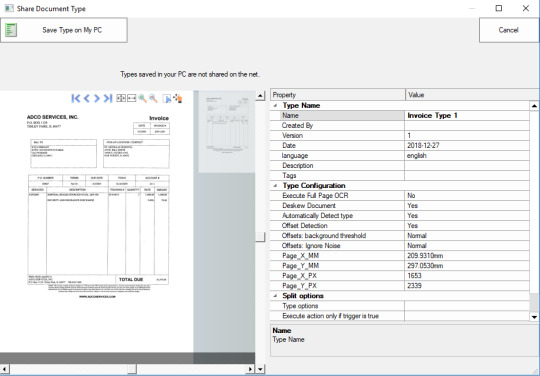Click right arrow of horizontal scrollbar
This screenshot has height=376, width=540.
(251, 369)
